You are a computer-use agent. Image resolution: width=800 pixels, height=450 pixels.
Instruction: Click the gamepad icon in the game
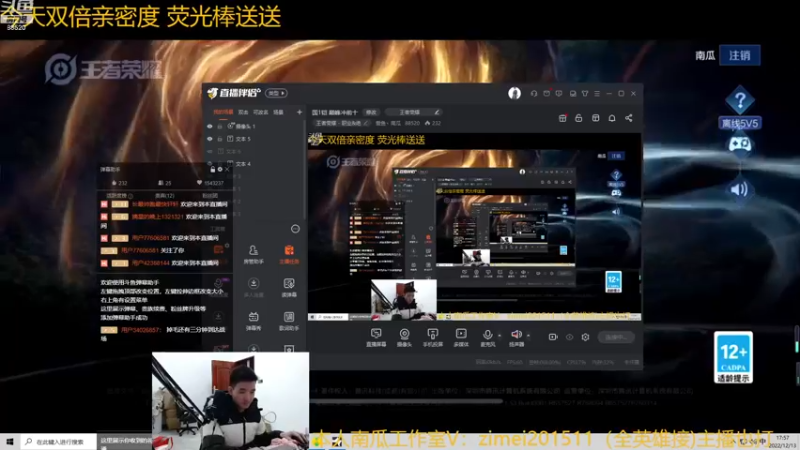739,144
